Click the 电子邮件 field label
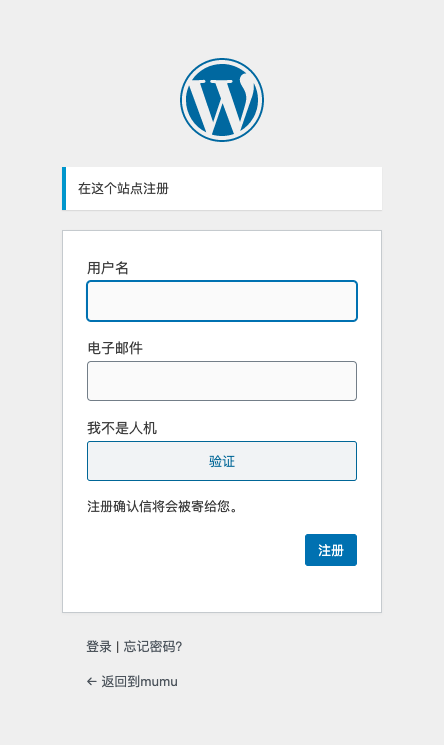The height and width of the screenshot is (745, 444). 115,348
